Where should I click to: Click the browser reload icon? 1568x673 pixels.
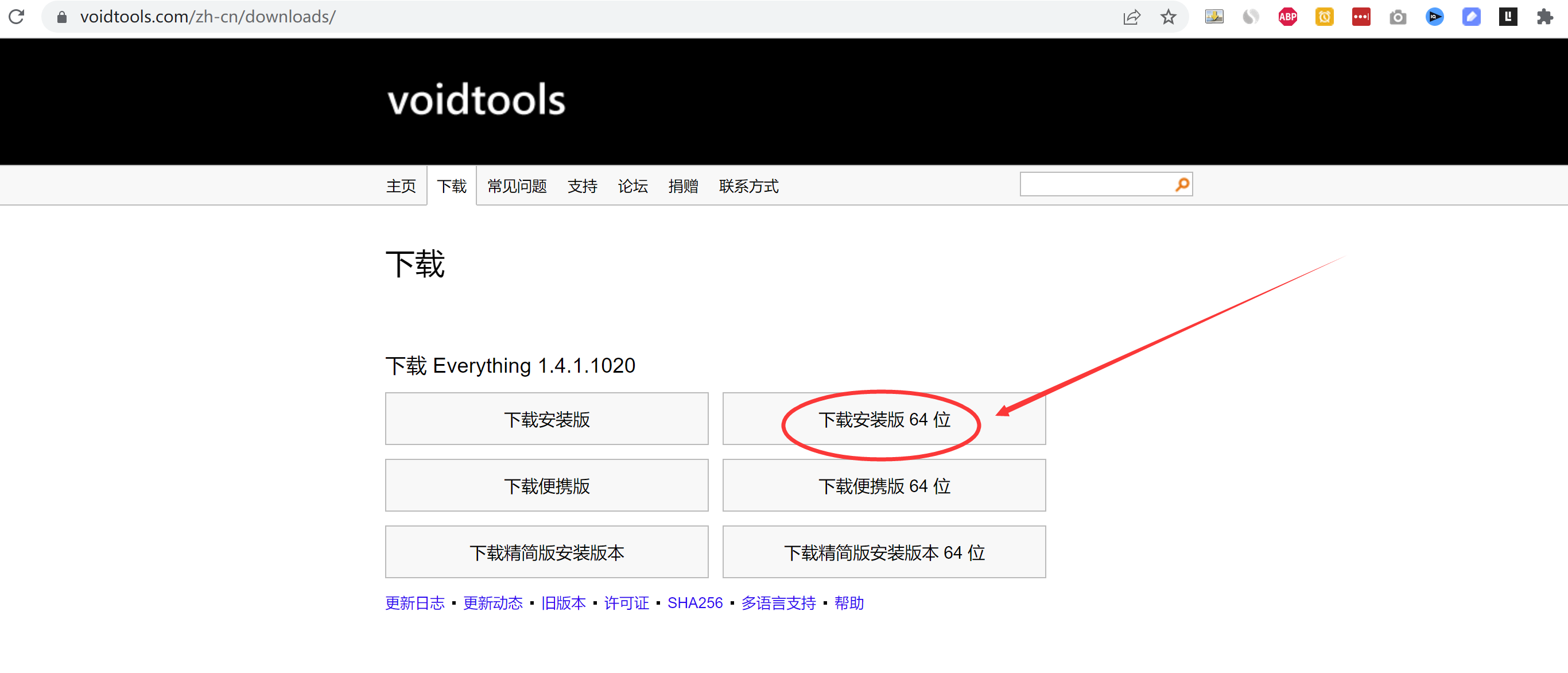17,17
